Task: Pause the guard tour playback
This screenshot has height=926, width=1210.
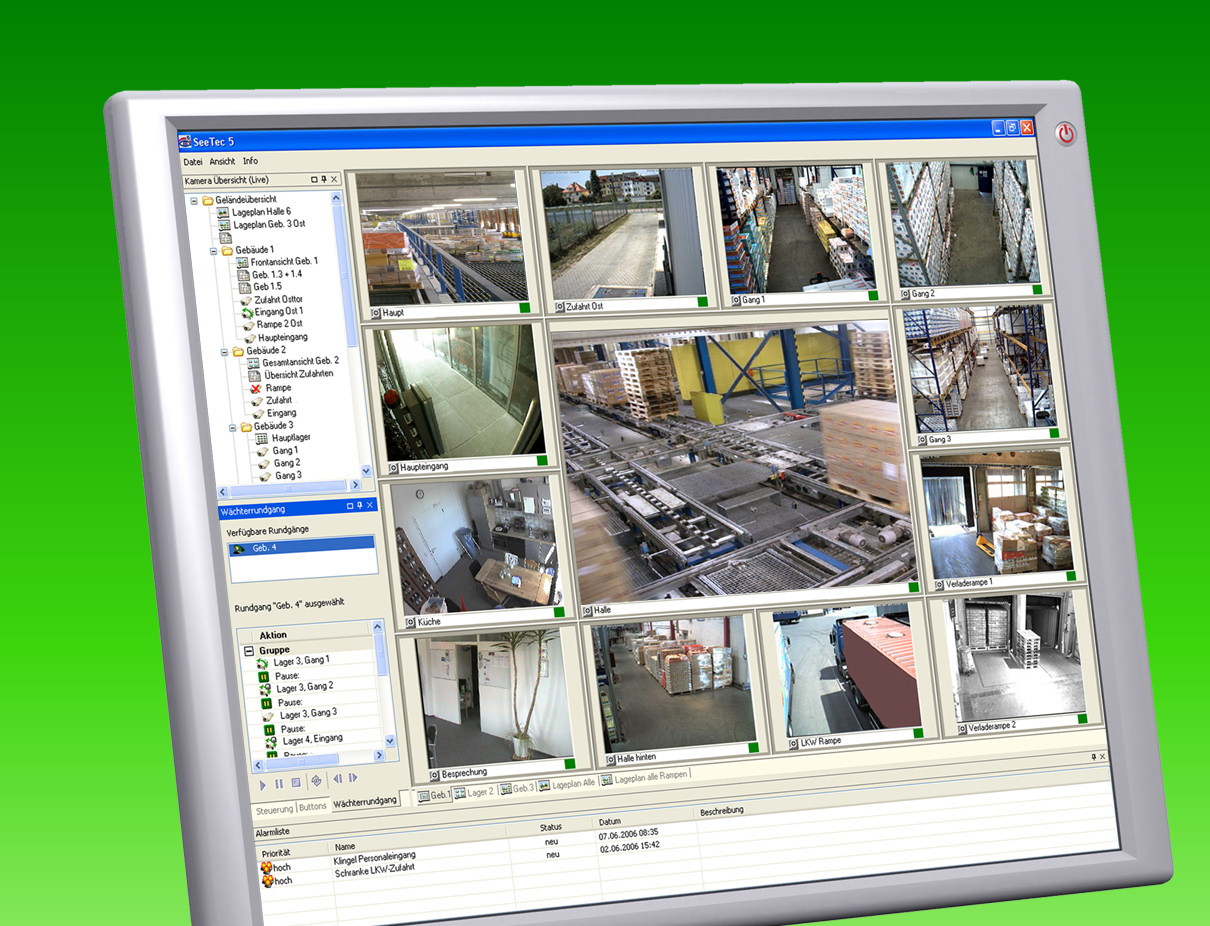Action: (x=279, y=783)
